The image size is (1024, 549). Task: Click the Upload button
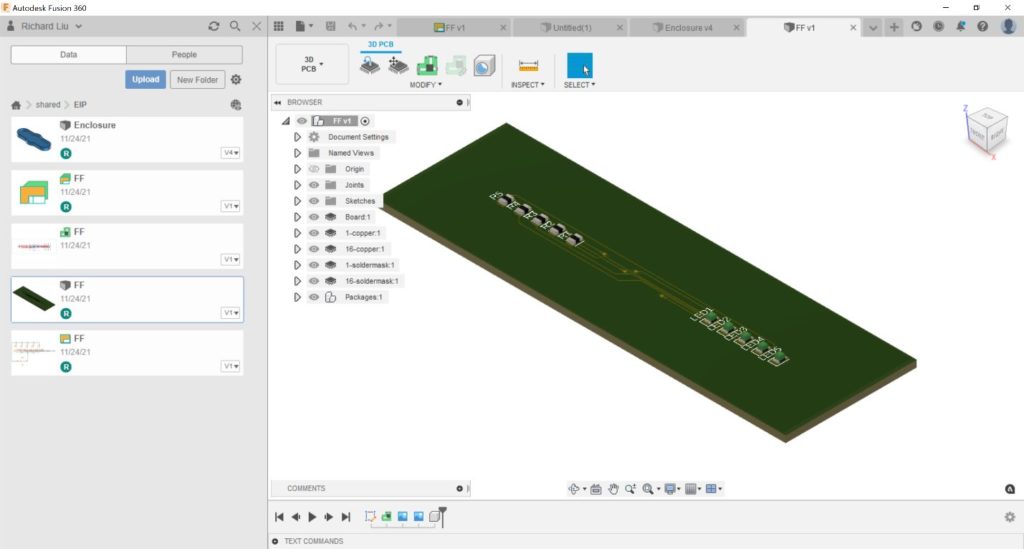pos(145,79)
